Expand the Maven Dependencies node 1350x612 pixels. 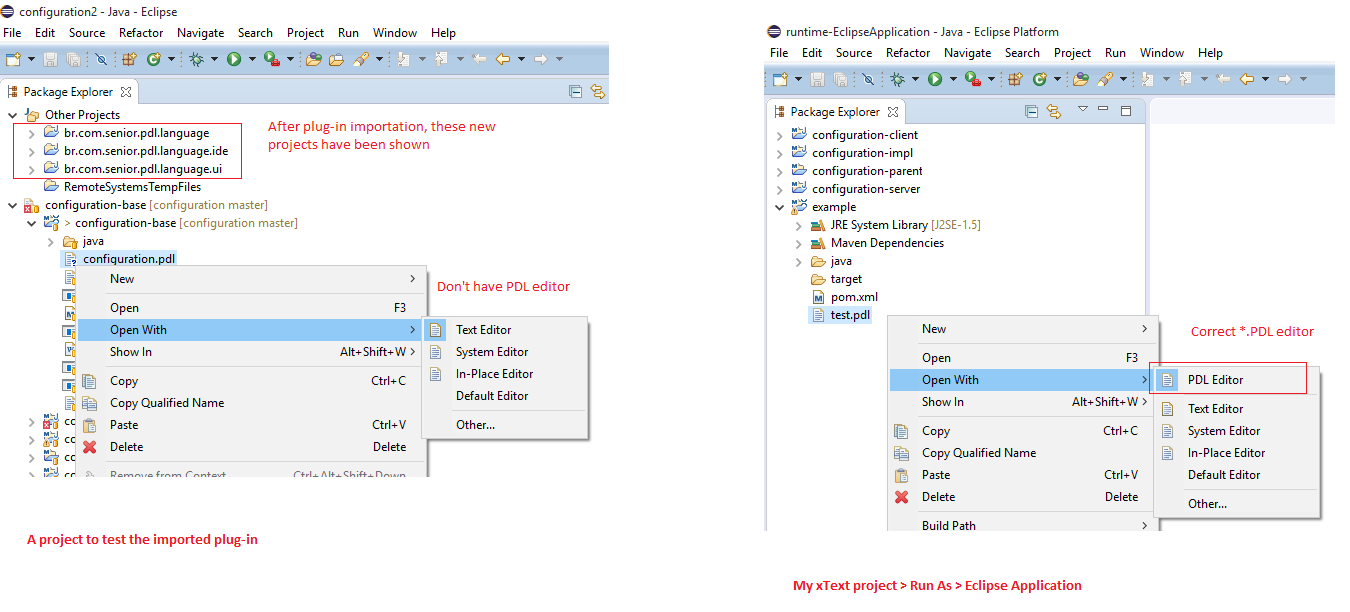click(798, 243)
